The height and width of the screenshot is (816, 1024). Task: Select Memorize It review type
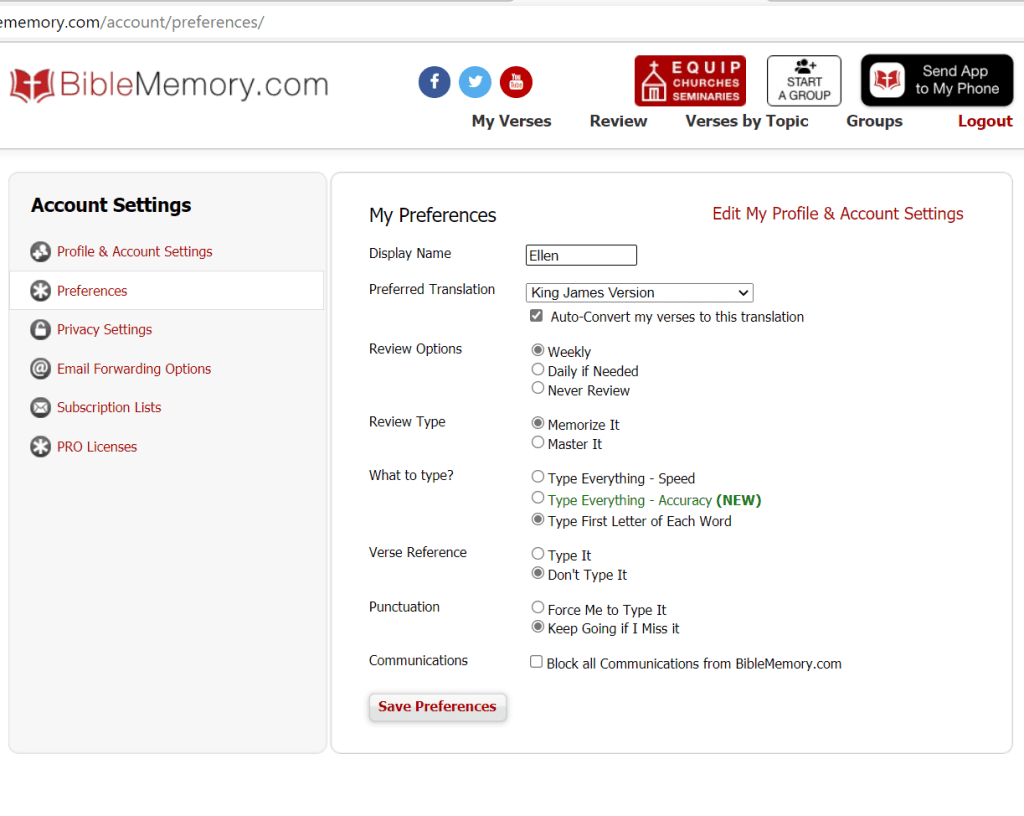pos(537,423)
